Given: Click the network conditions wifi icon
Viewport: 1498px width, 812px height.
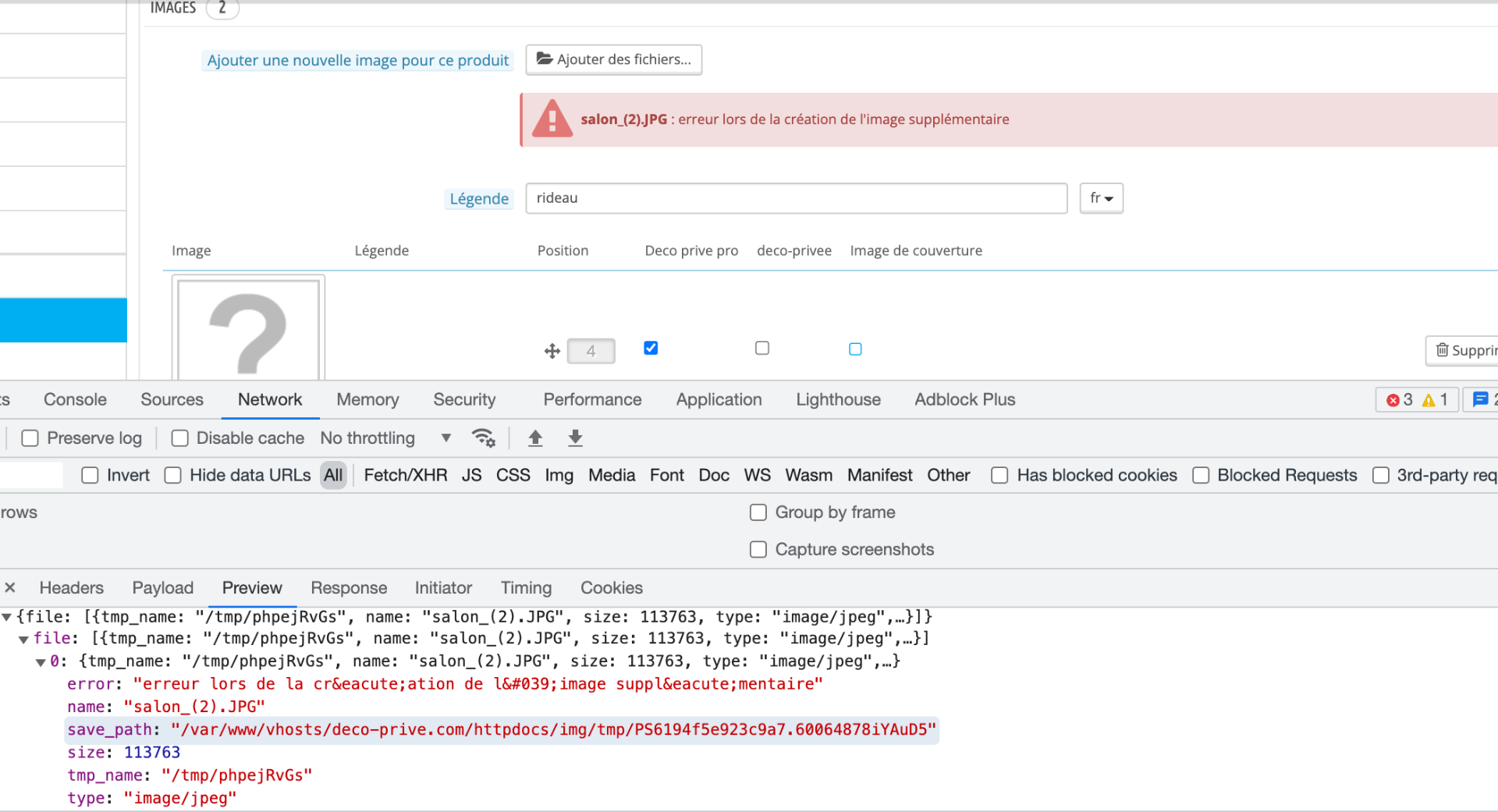Looking at the screenshot, I should tap(484, 438).
